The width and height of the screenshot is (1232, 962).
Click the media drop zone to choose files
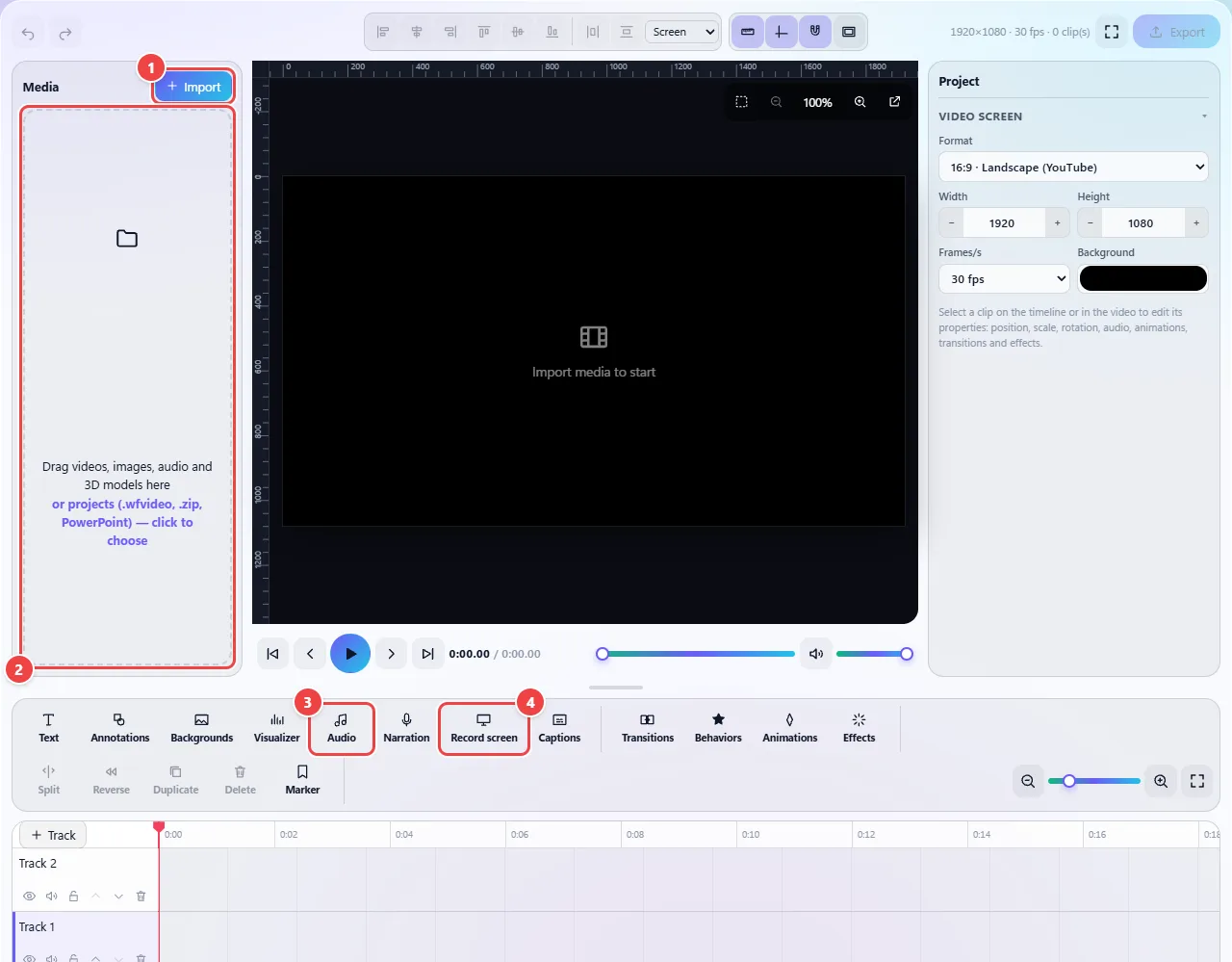(x=127, y=386)
